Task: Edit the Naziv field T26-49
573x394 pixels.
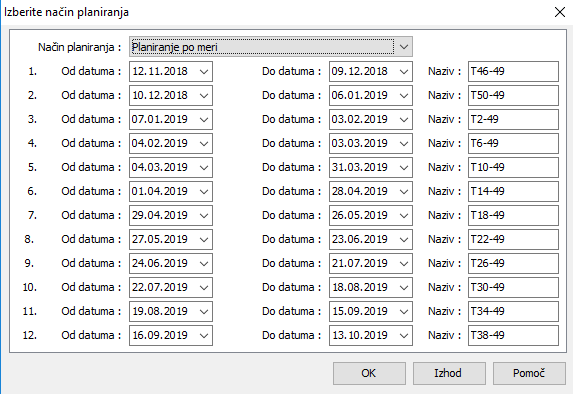Action: pos(513,264)
